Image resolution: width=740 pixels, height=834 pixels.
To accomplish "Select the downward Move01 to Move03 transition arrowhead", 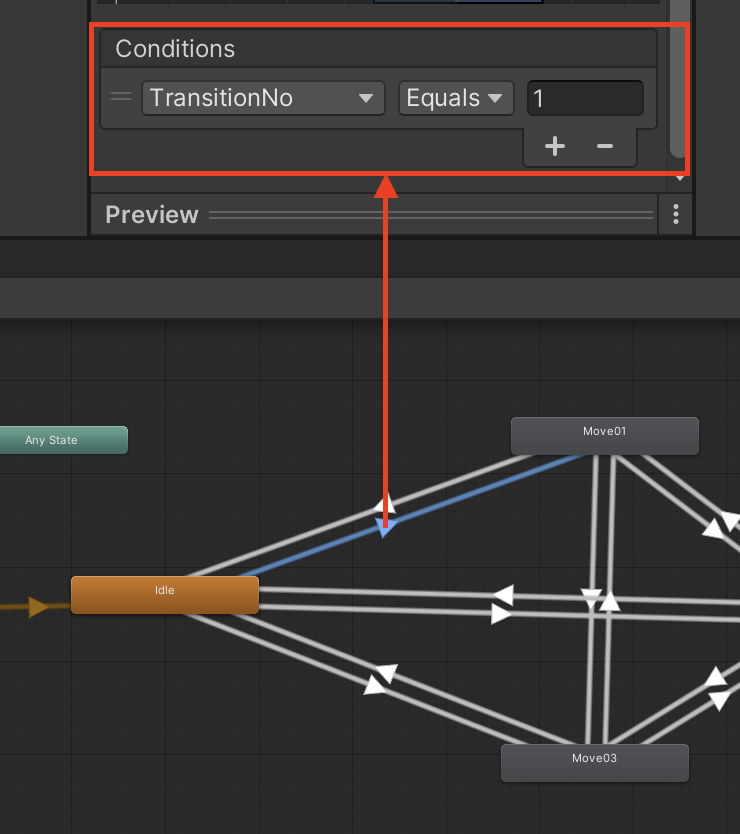I will pyautogui.click(x=591, y=599).
